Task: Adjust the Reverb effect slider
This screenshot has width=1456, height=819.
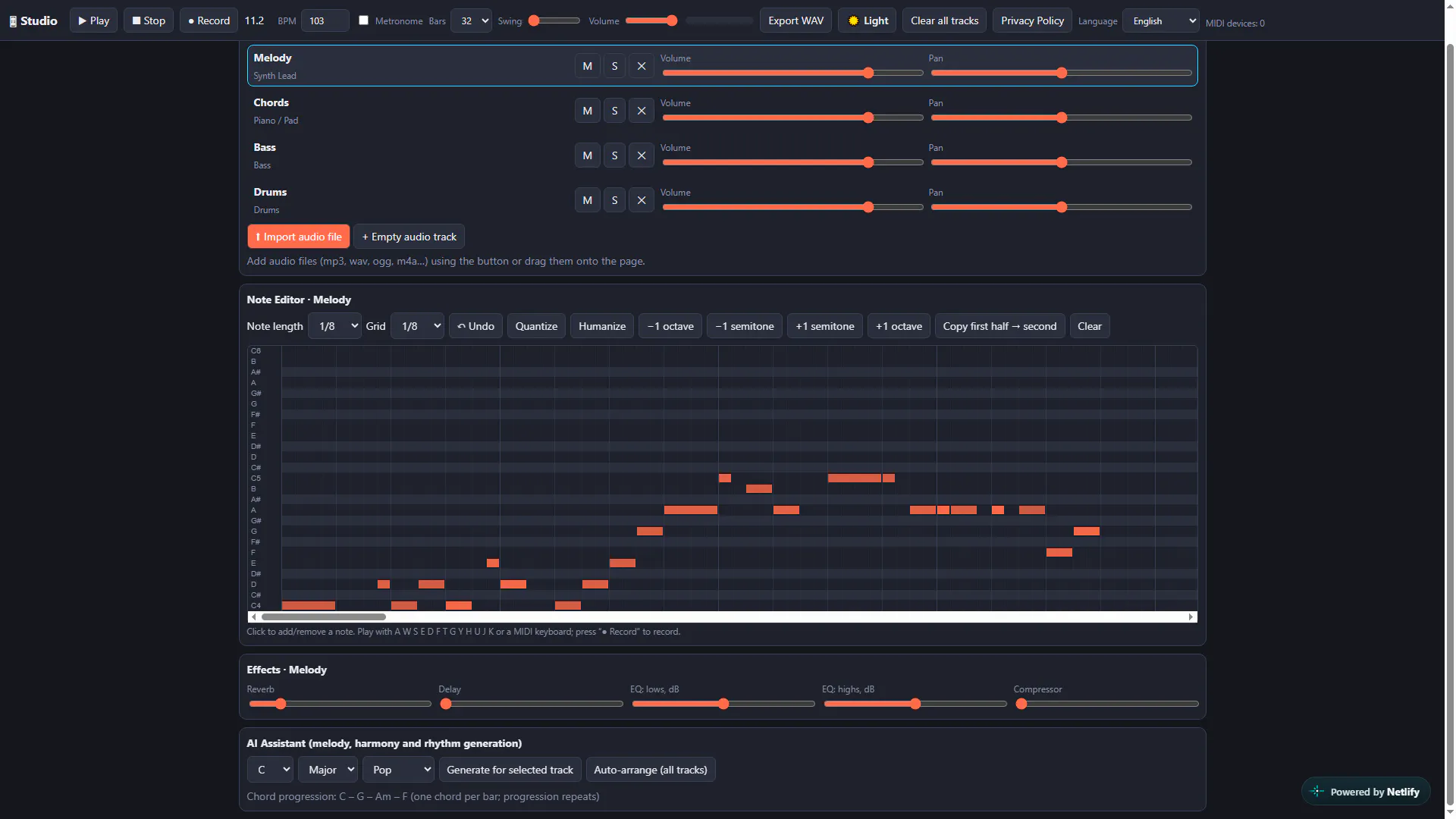Action: point(340,704)
